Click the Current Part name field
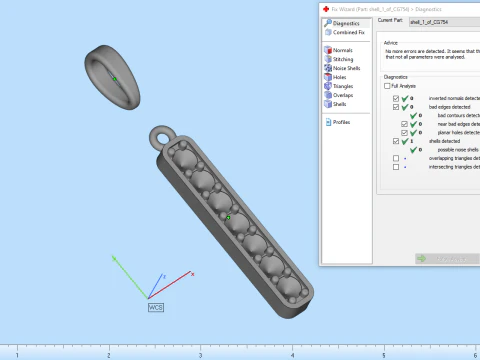This screenshot has height=360, width=480. coord(444,22)
